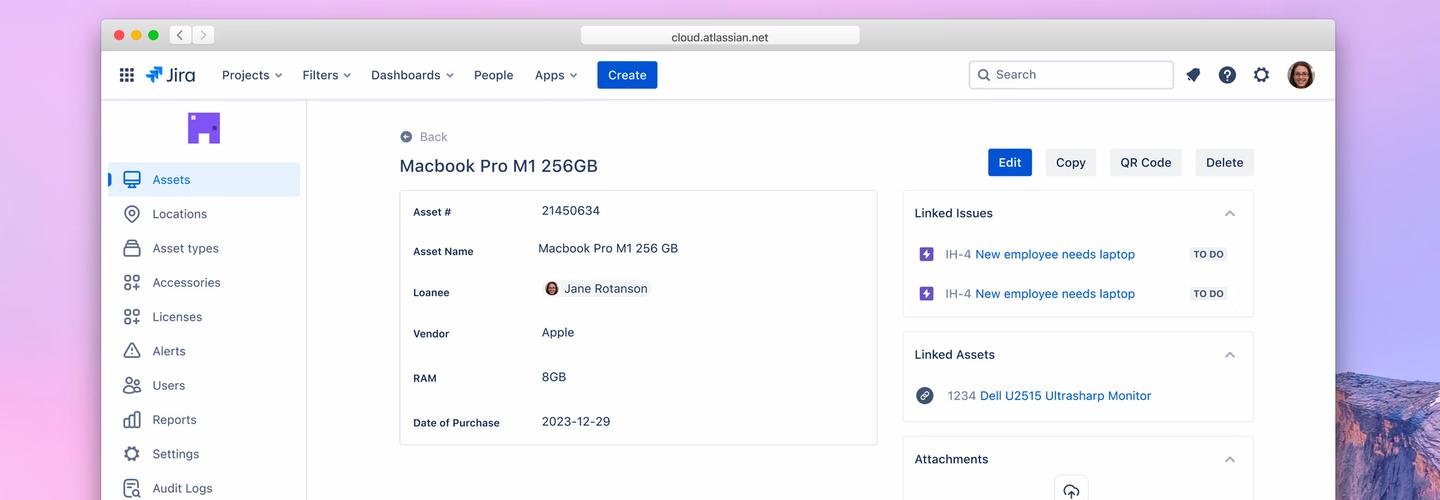Go back in browser history

(x=180, y=35)
